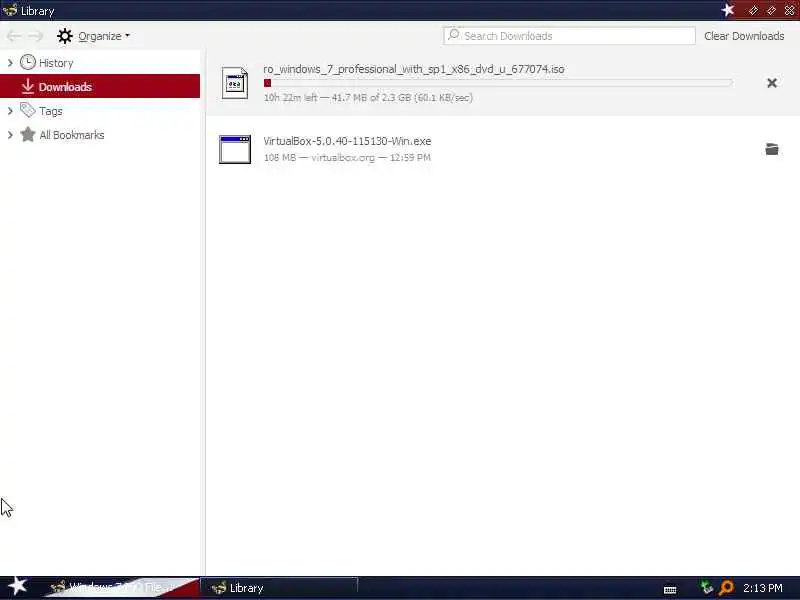Image resolution: width=800 pixels, height=600 pixels.
Task: Click the Library window icon in the title bar
Action: [10, 10]
